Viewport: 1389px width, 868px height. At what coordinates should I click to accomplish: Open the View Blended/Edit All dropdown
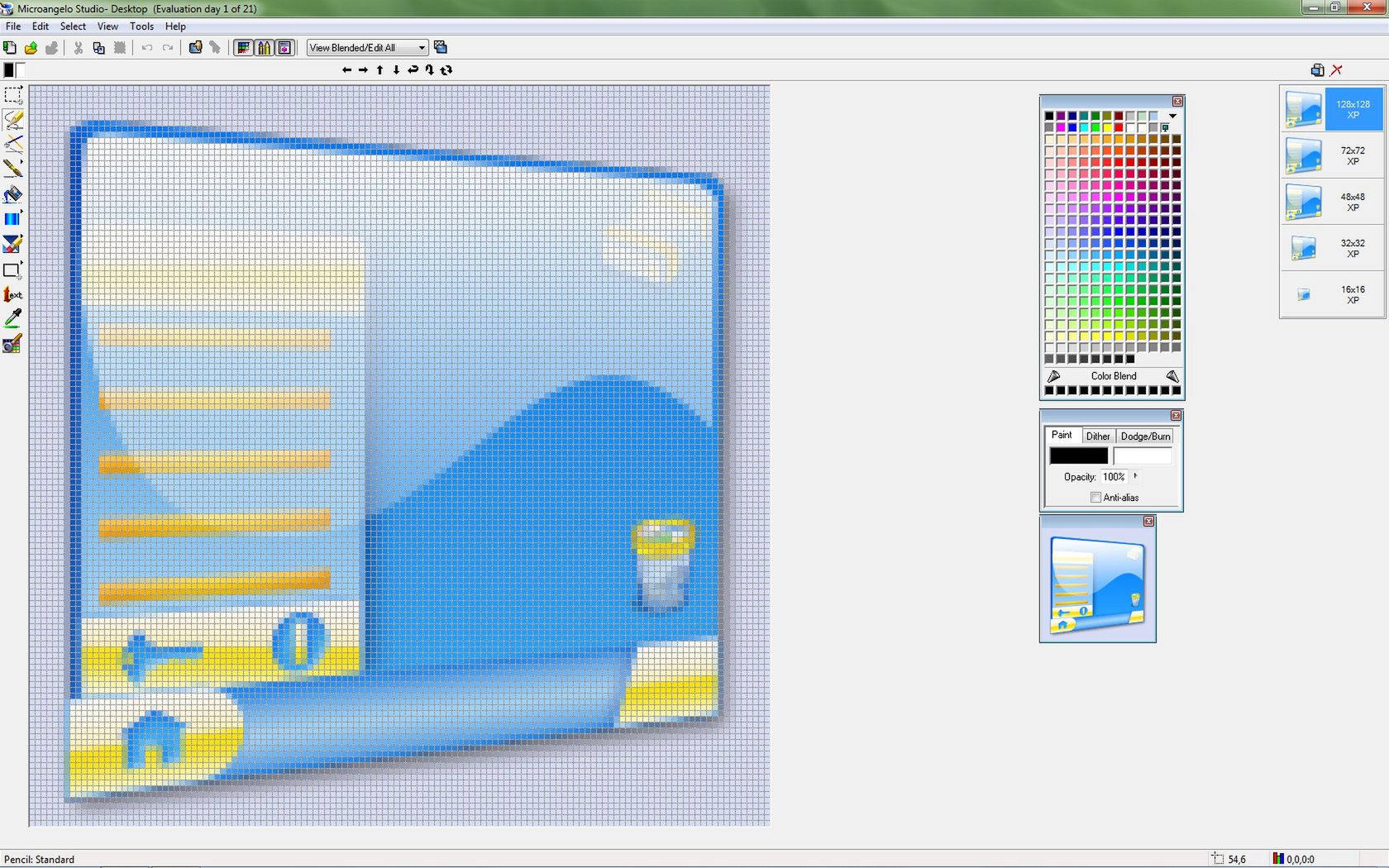[420, 47]
